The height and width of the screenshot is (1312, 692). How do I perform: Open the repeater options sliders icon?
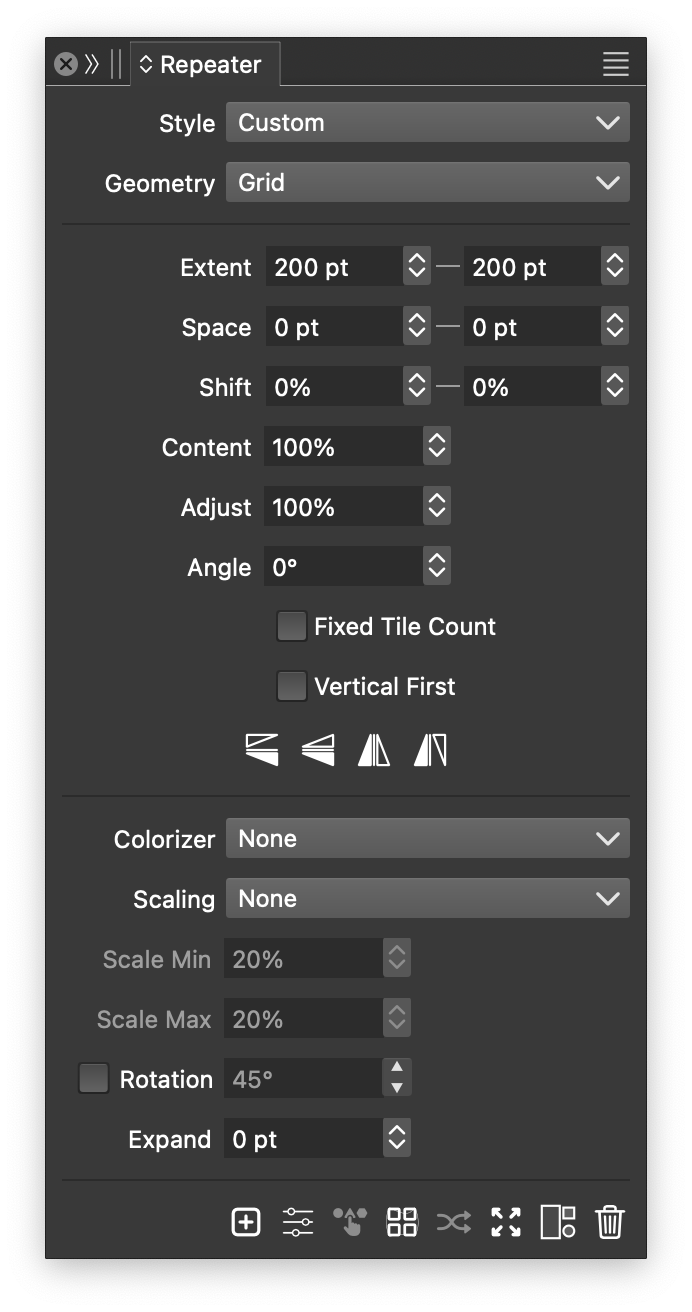tap(298, 1222)
